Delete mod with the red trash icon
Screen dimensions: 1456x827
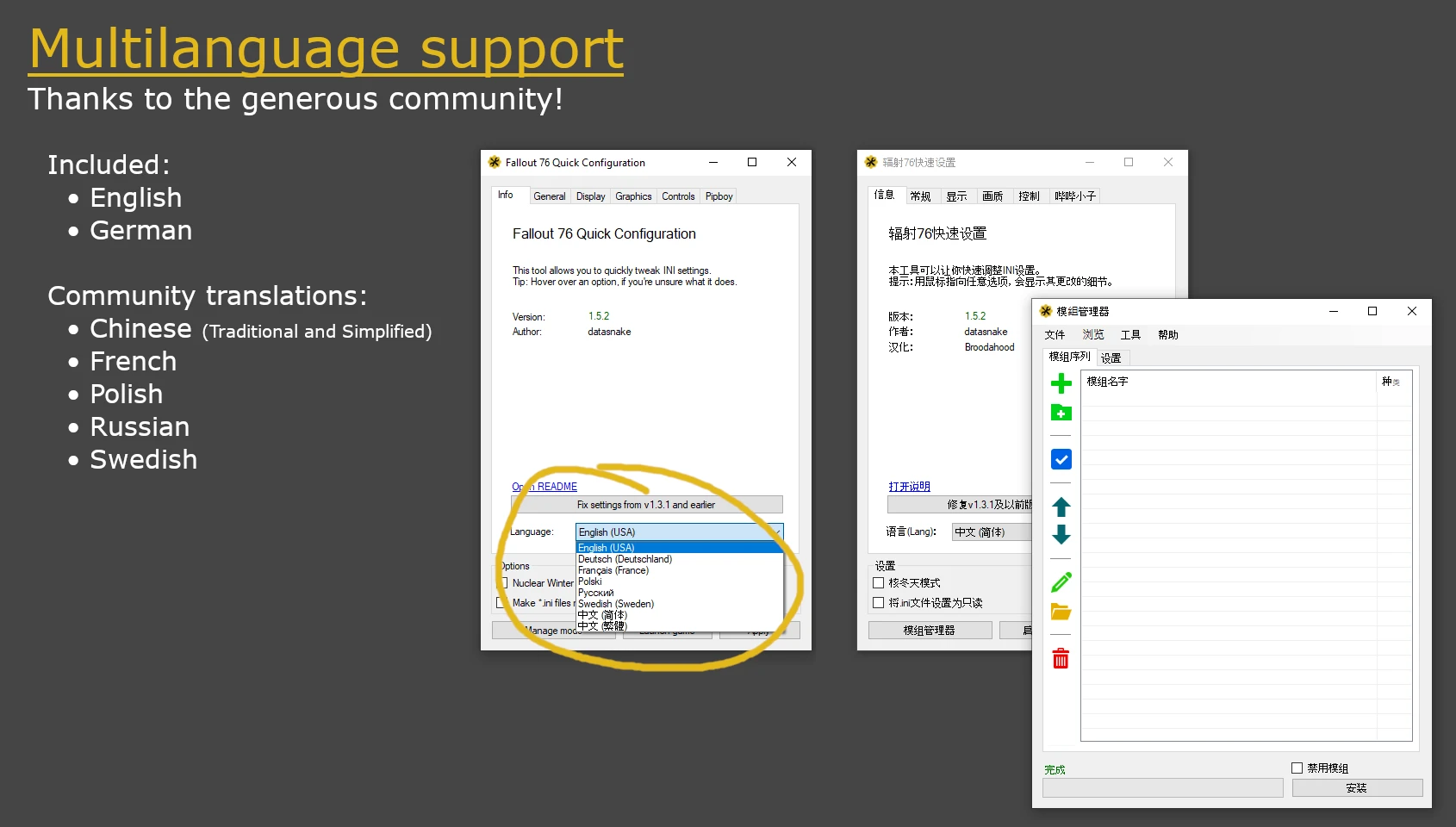(x=1061, y=659)
